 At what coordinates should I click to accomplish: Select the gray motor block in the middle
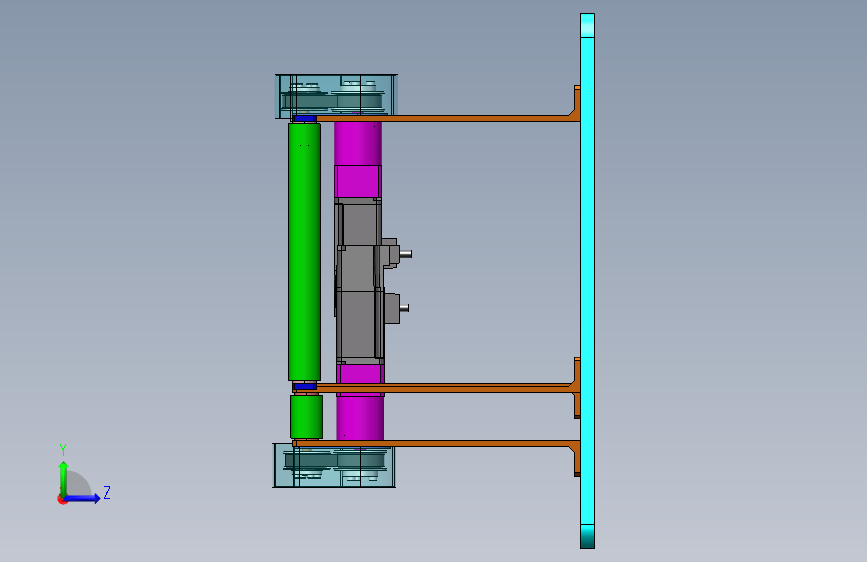[x=359, y=281]
